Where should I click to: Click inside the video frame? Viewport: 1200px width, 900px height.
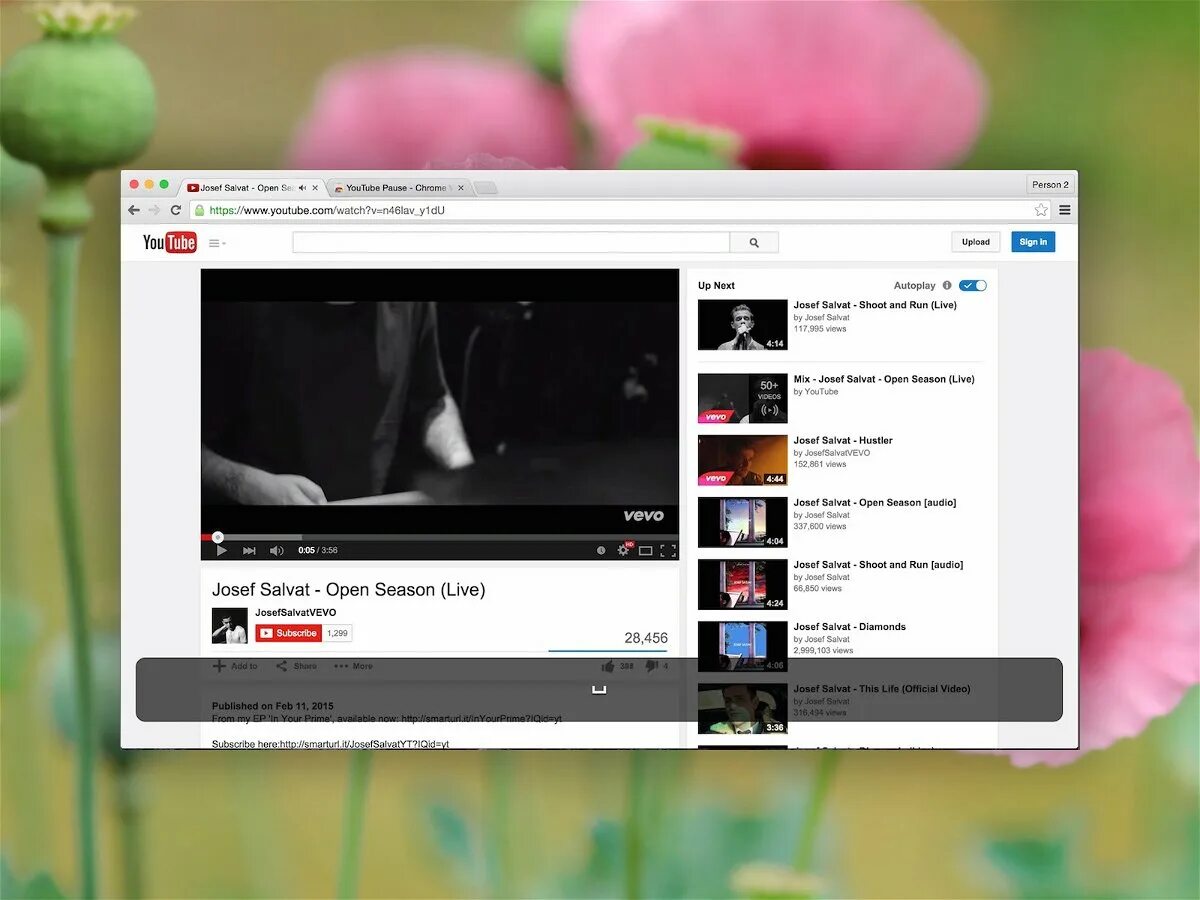point(440,401)
